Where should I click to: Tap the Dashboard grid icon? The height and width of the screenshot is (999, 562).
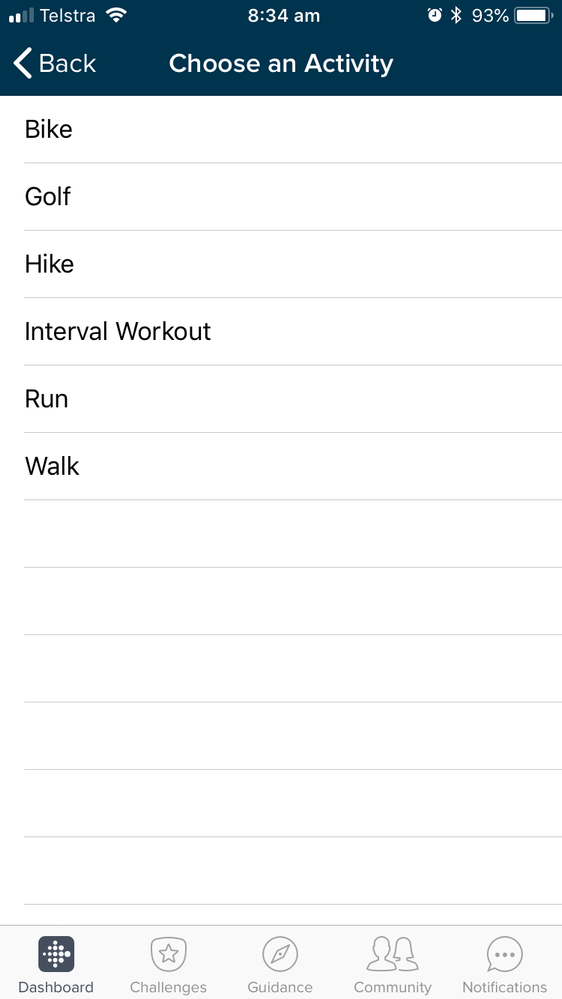pos(56,954)
